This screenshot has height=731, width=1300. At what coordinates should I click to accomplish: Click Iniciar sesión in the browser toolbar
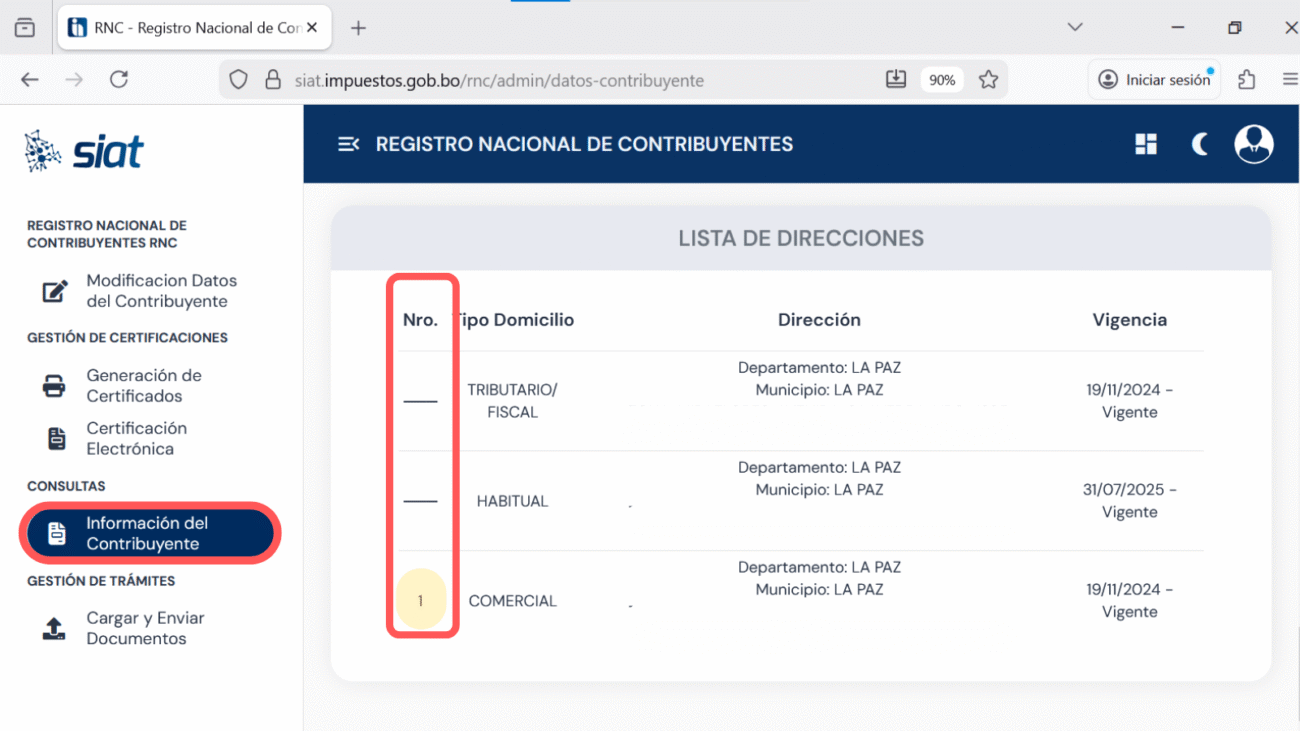tap(1155, 80)
